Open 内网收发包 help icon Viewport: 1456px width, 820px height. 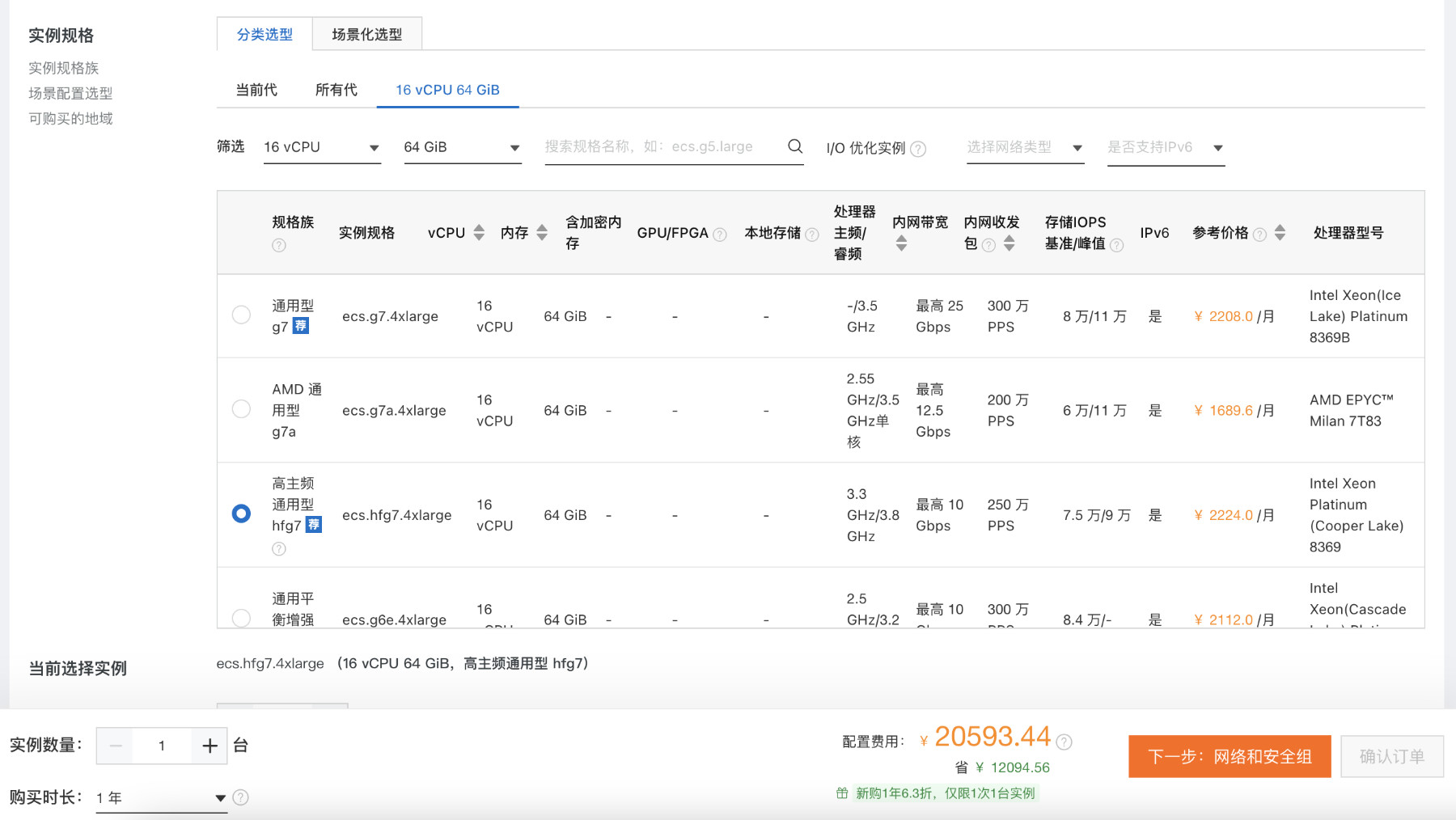(x=988, y=245)
